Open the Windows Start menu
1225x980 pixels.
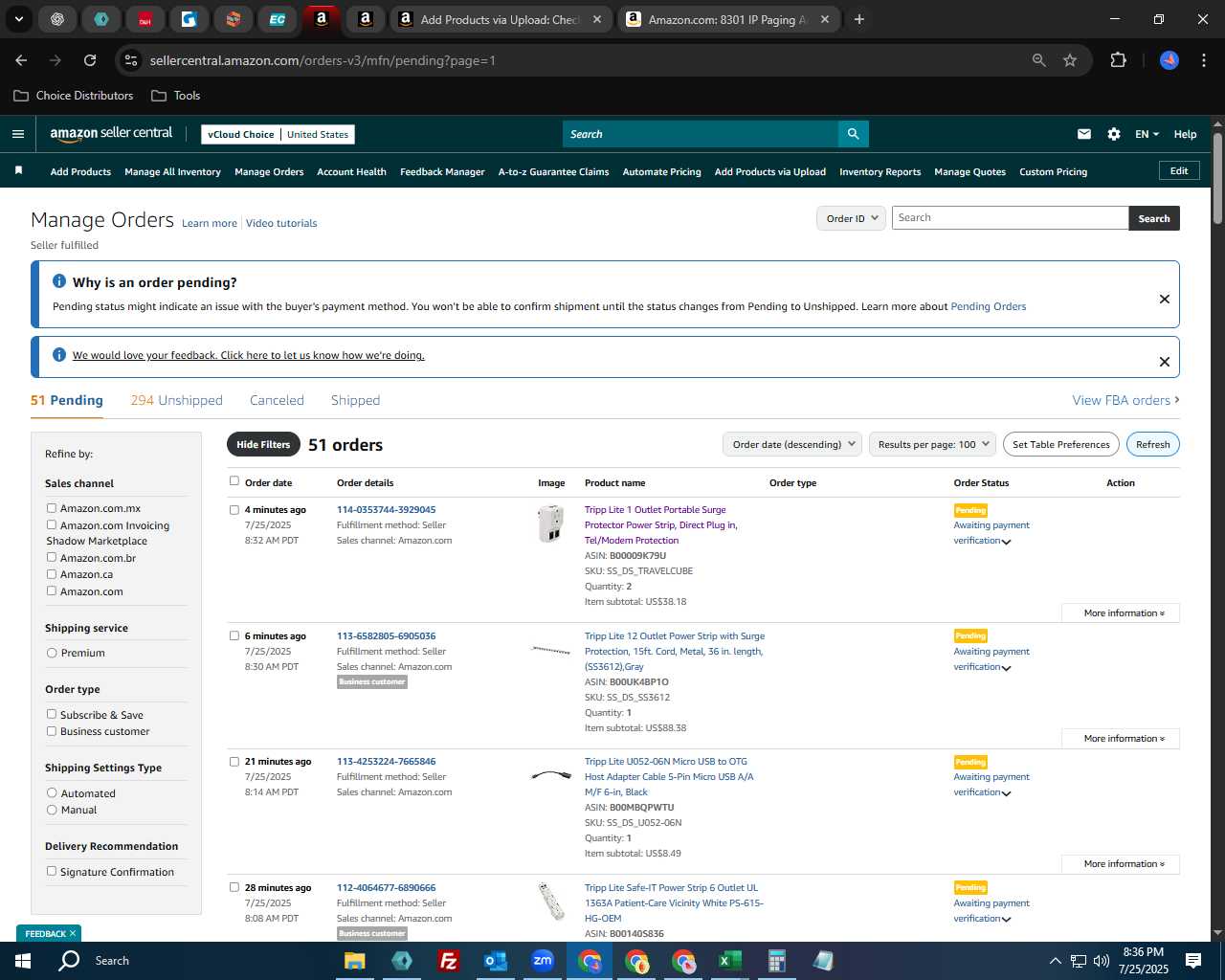tap(23, 960)
